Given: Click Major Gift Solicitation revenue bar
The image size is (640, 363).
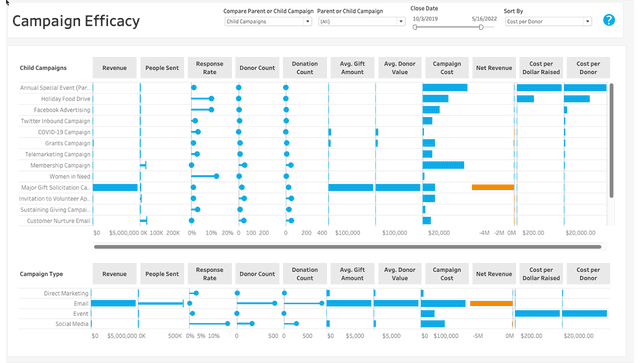Looking at the screenshot, I should tap(115, 187).
